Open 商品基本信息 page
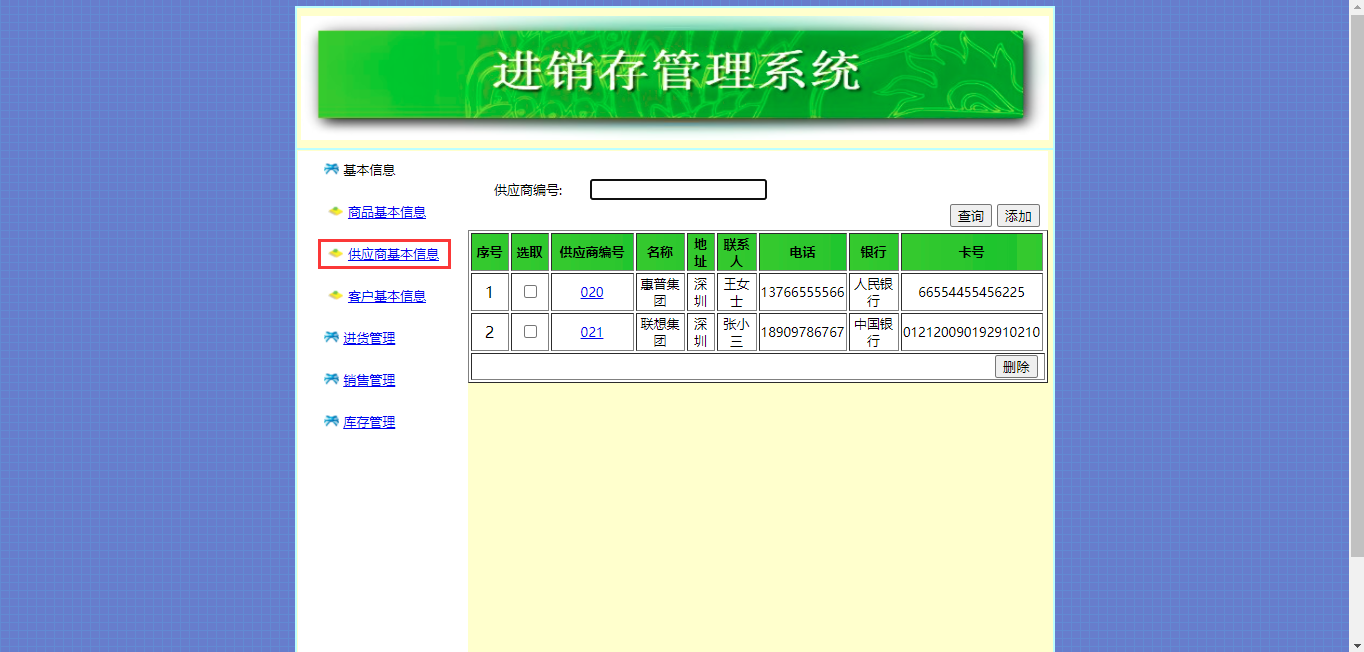Viewport: 1364px width, 652px height. pyautogui.click(x=387, y=212)
